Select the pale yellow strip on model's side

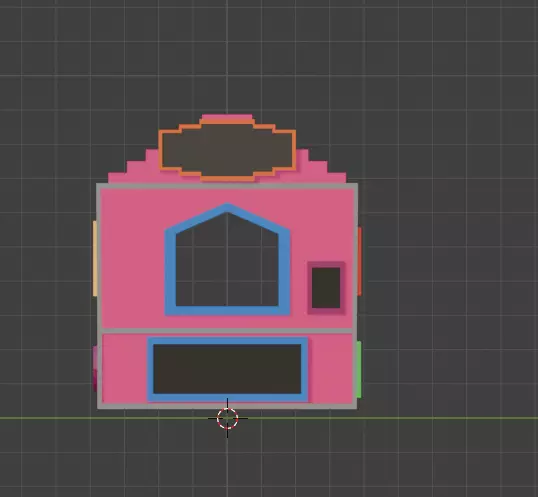[x=95, y=258]
